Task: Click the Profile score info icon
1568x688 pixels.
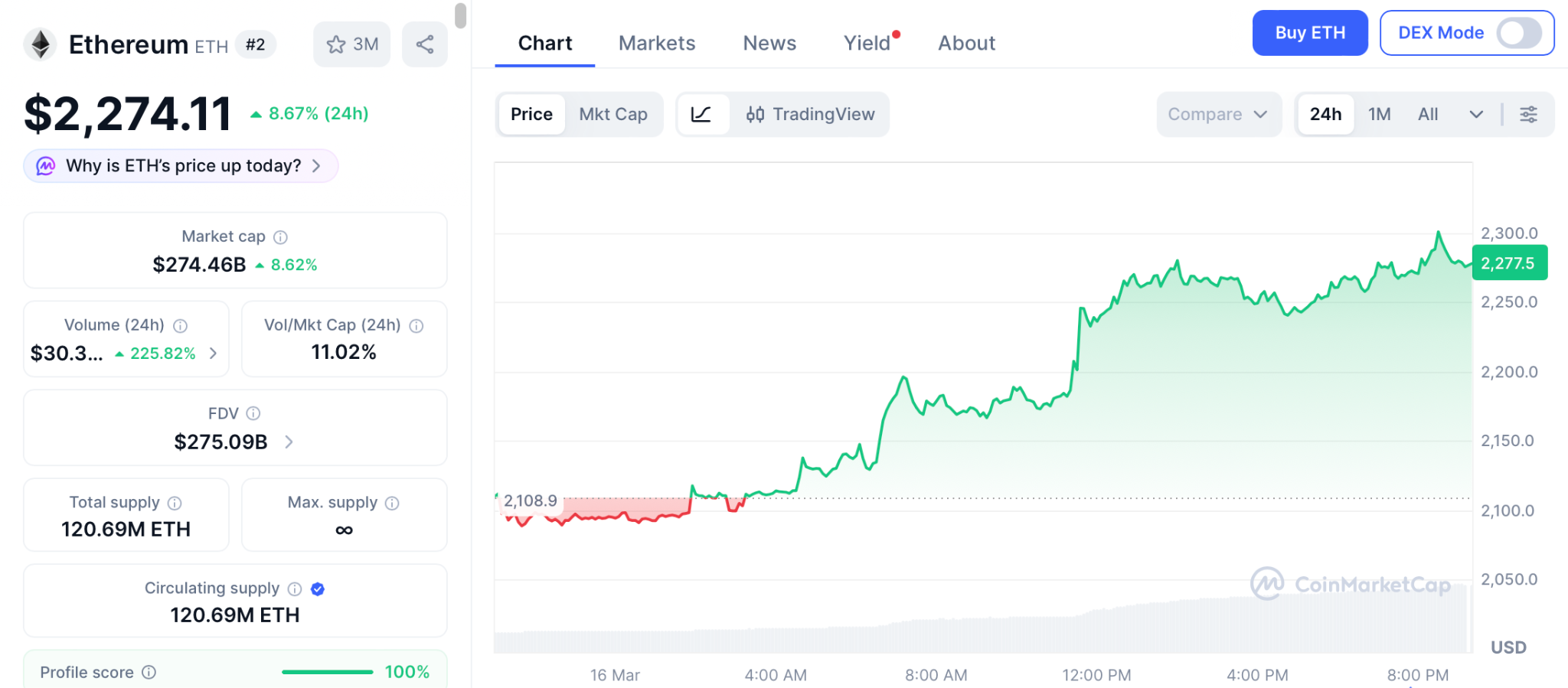Action: pos(149,672)
